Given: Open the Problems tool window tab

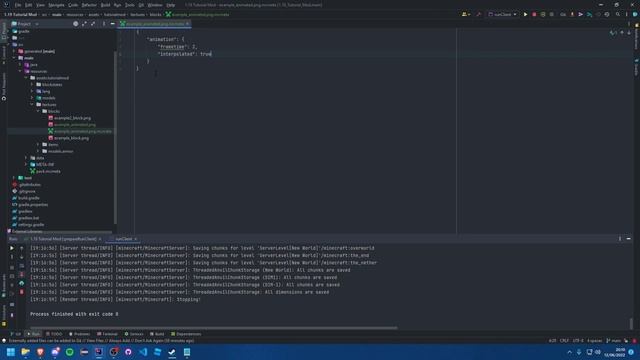Looking at the screenshot, I should (x=79, y=334).
